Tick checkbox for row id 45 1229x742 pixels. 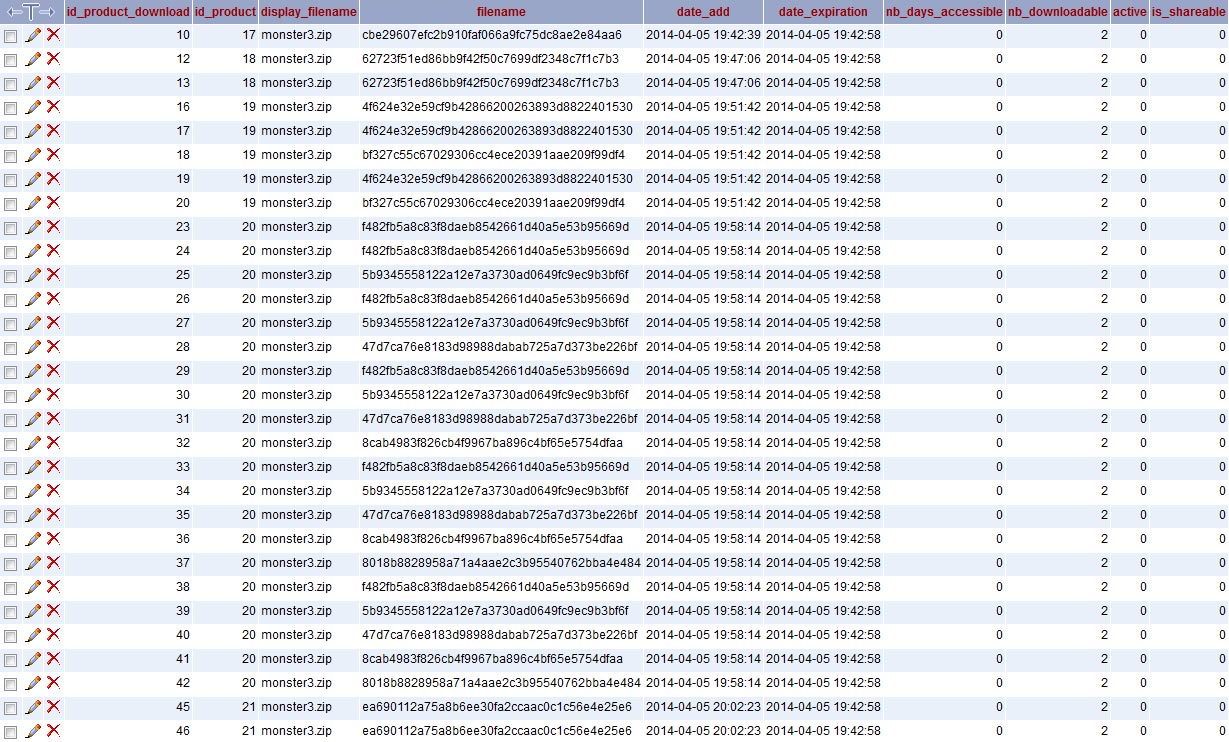10,708
